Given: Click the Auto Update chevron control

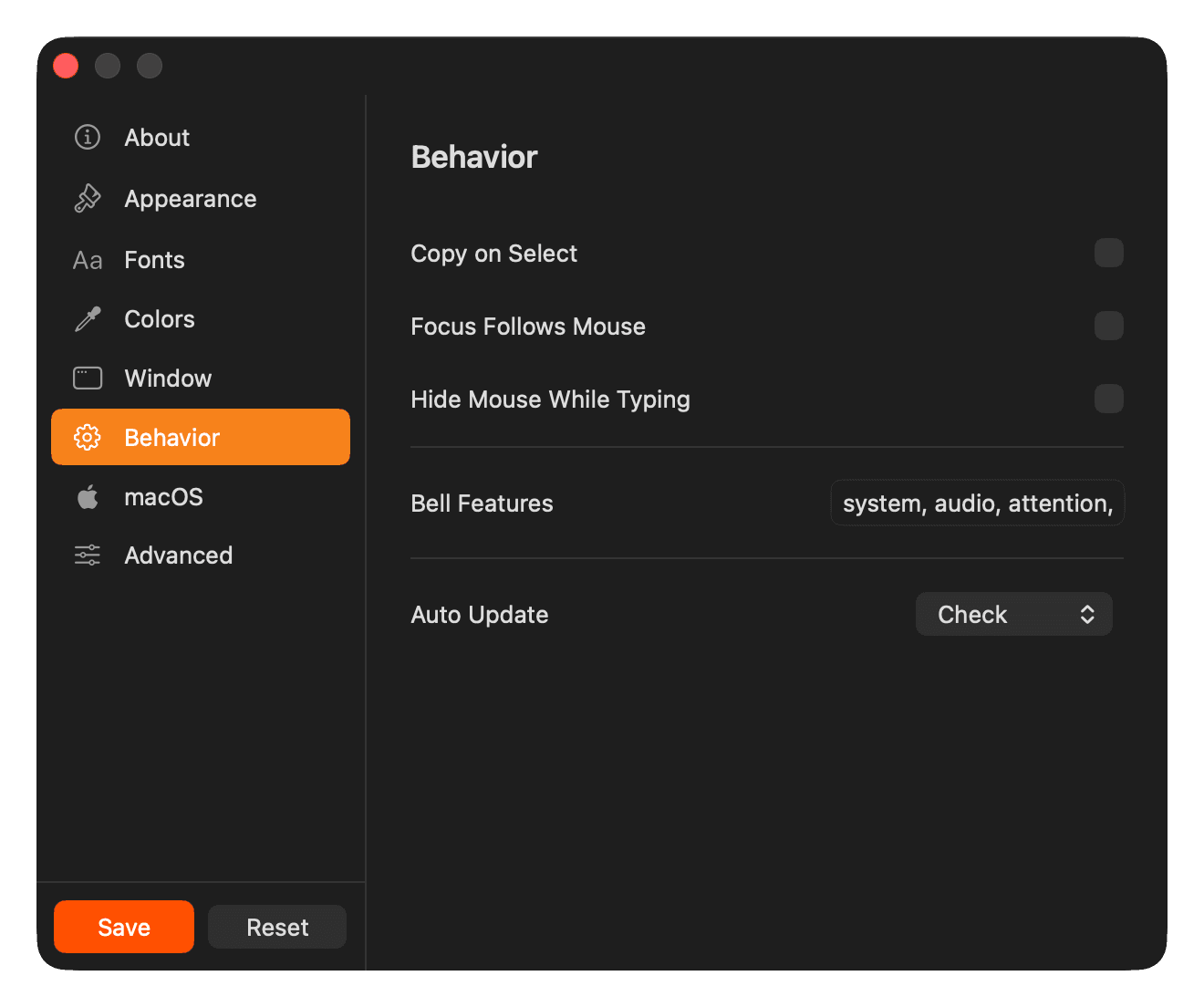Looking at the screenshot, I should click(1086, 614).
